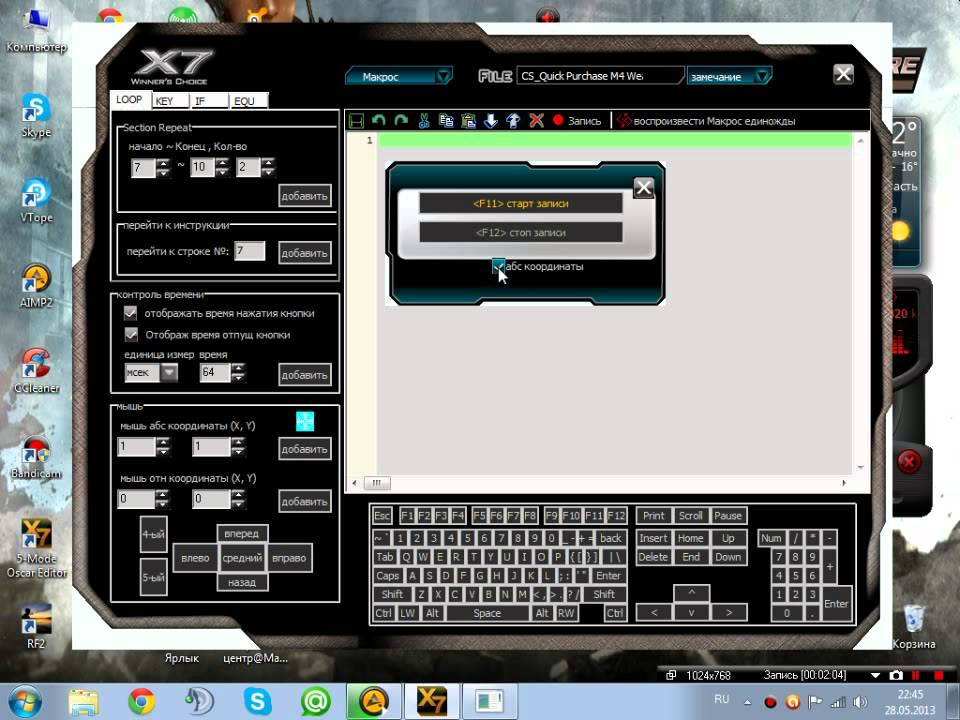Delete macro line with red X icon
Viewport: 960px width, 720px height.
pos(536,120)
